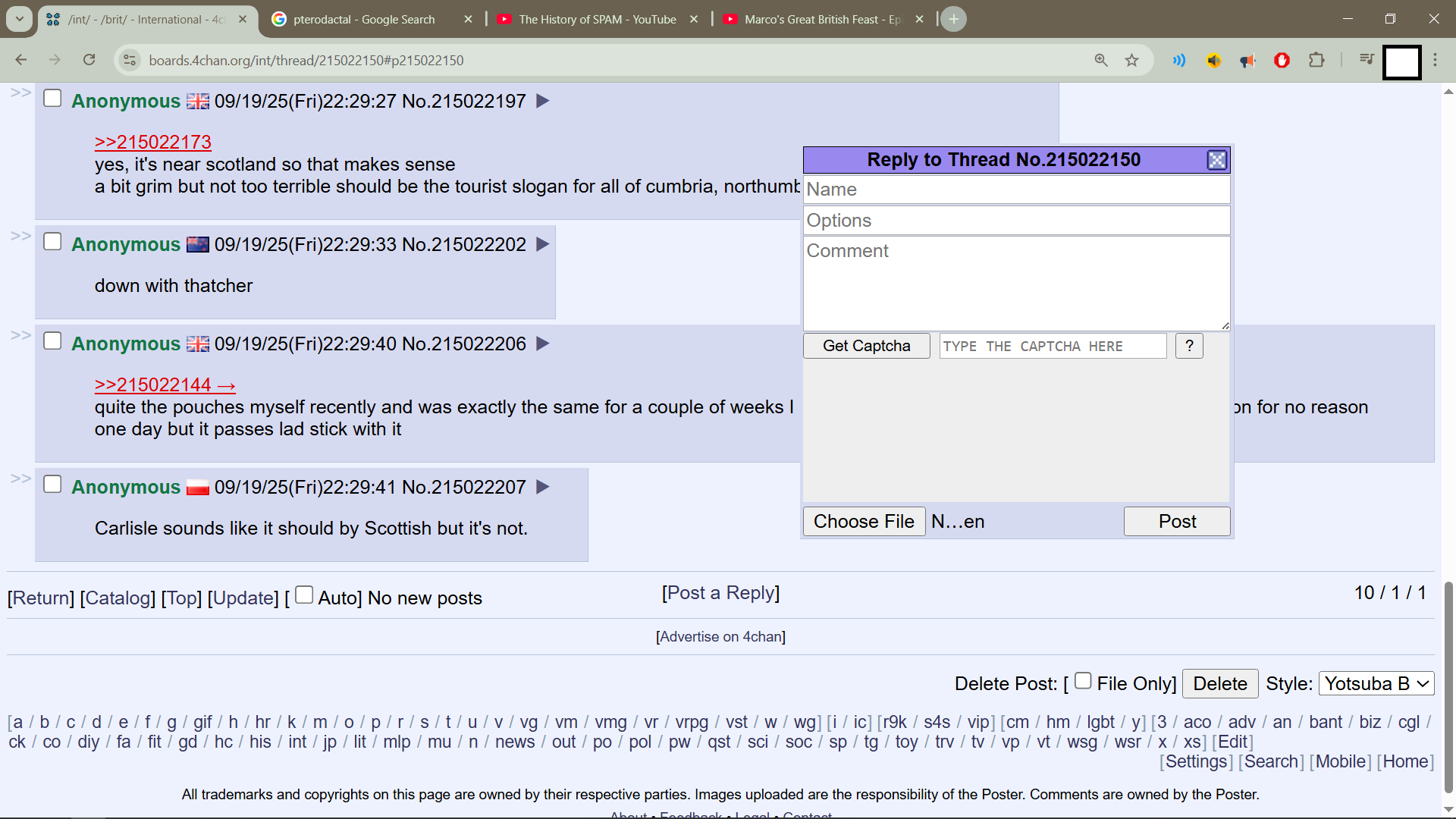Select the /int/ - /brit/ International tab

(146, 20)
